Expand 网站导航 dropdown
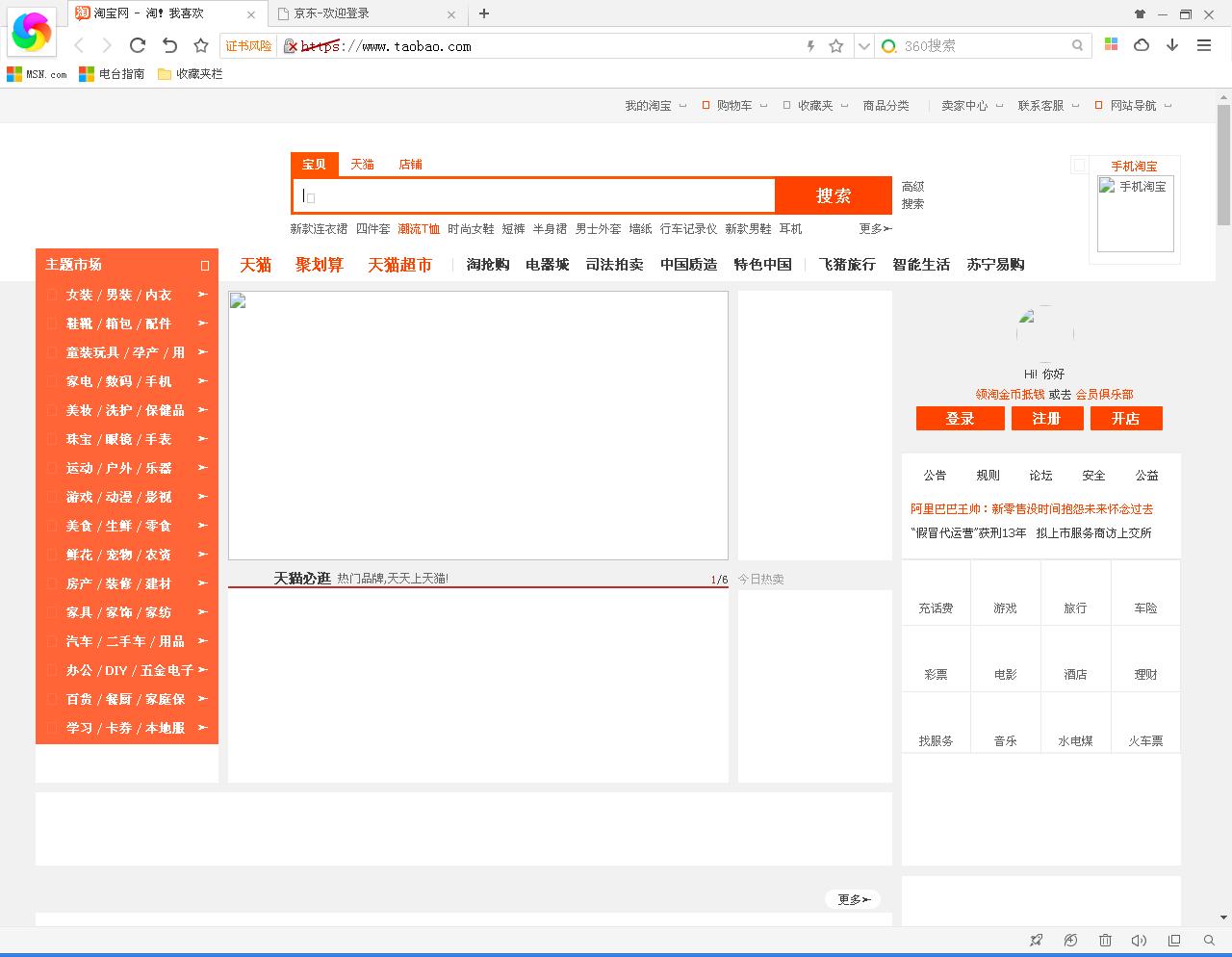The height and width of the screenshot is (957, 1232). [x=1133, y=106]
